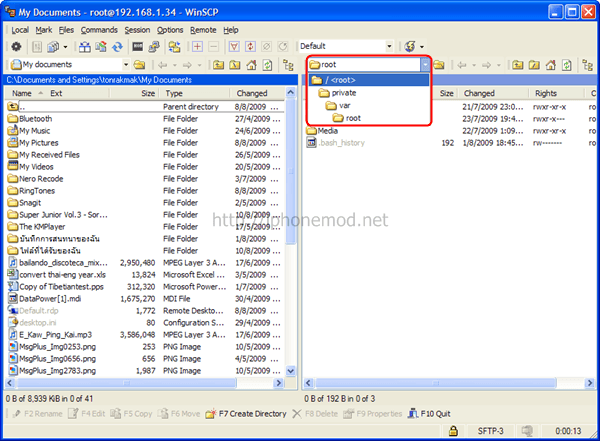This screenshot has width=600, height=441.
Task: Click Open Directory folder icon in local panel
Action: pyautogui.click(x=139, y=65)
